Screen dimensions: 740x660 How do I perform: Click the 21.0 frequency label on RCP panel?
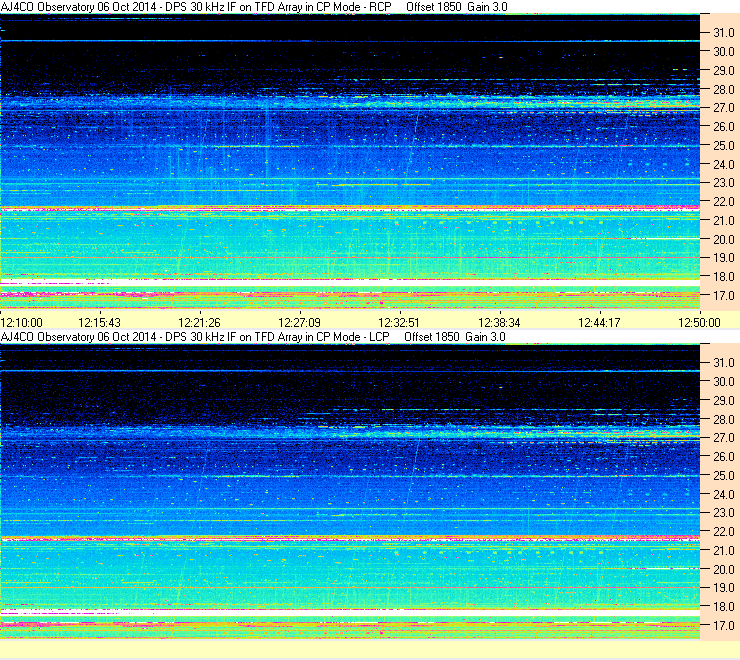point(724,220)
